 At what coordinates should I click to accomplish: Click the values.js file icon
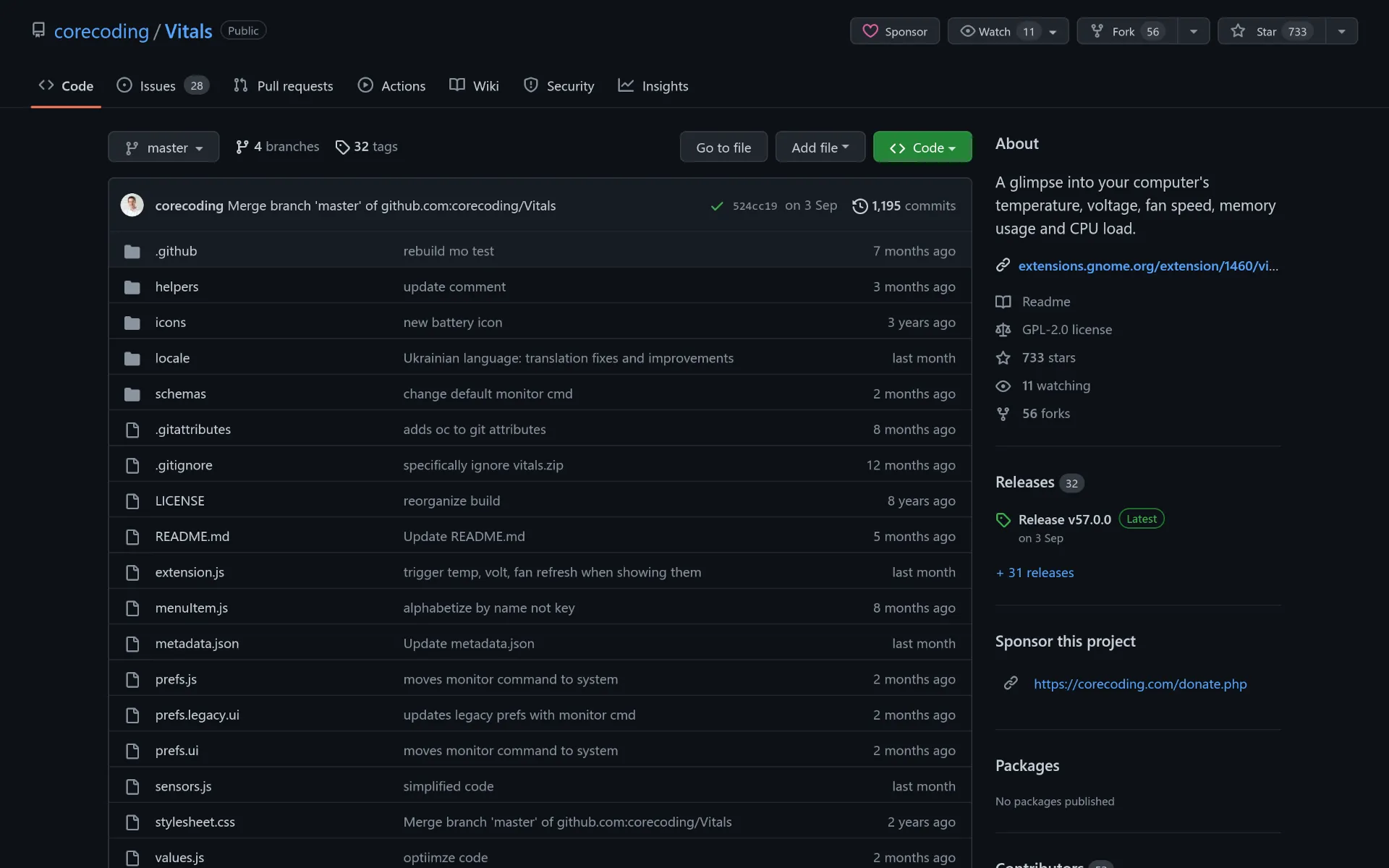(132, 858)
